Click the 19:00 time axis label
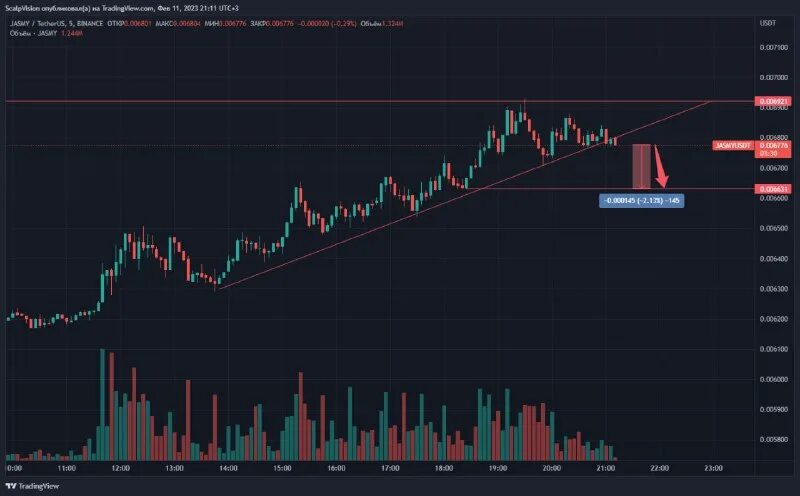This screenshot has width=800, height=496. pyautogui.click(x=498, y=468)
